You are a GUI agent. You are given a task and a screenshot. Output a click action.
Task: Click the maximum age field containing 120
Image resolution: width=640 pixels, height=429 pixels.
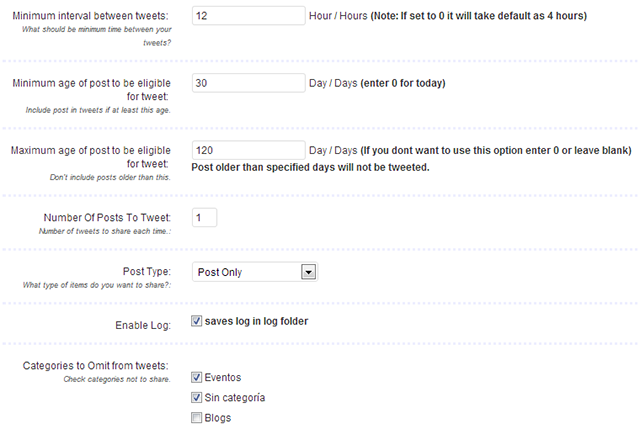click(x=249, y=150)
